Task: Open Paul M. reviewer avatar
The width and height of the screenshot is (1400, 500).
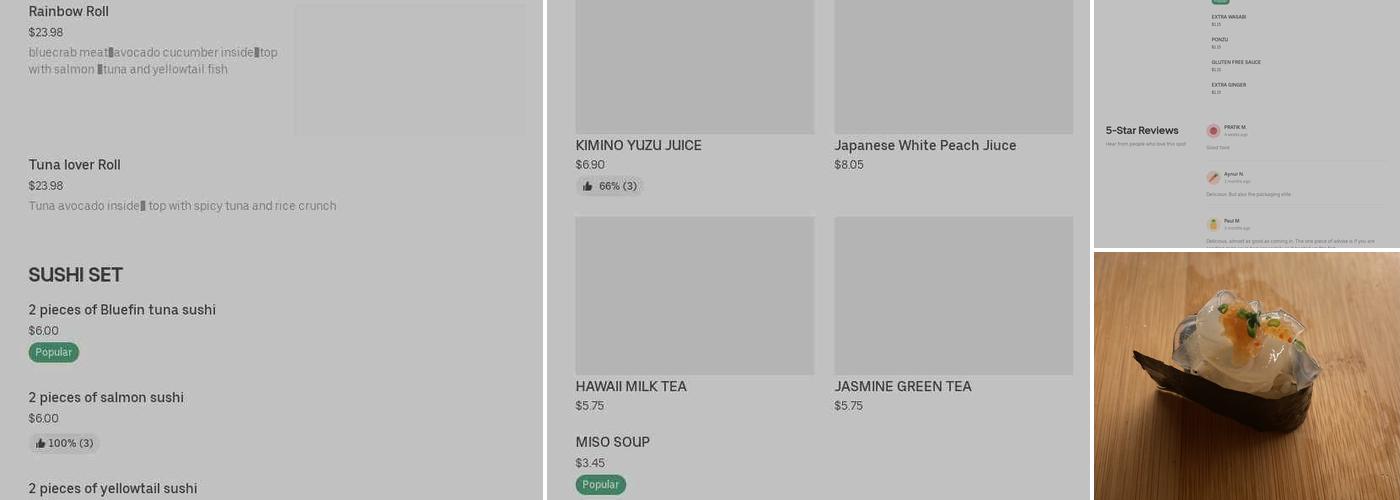Action: point(1213,224)
